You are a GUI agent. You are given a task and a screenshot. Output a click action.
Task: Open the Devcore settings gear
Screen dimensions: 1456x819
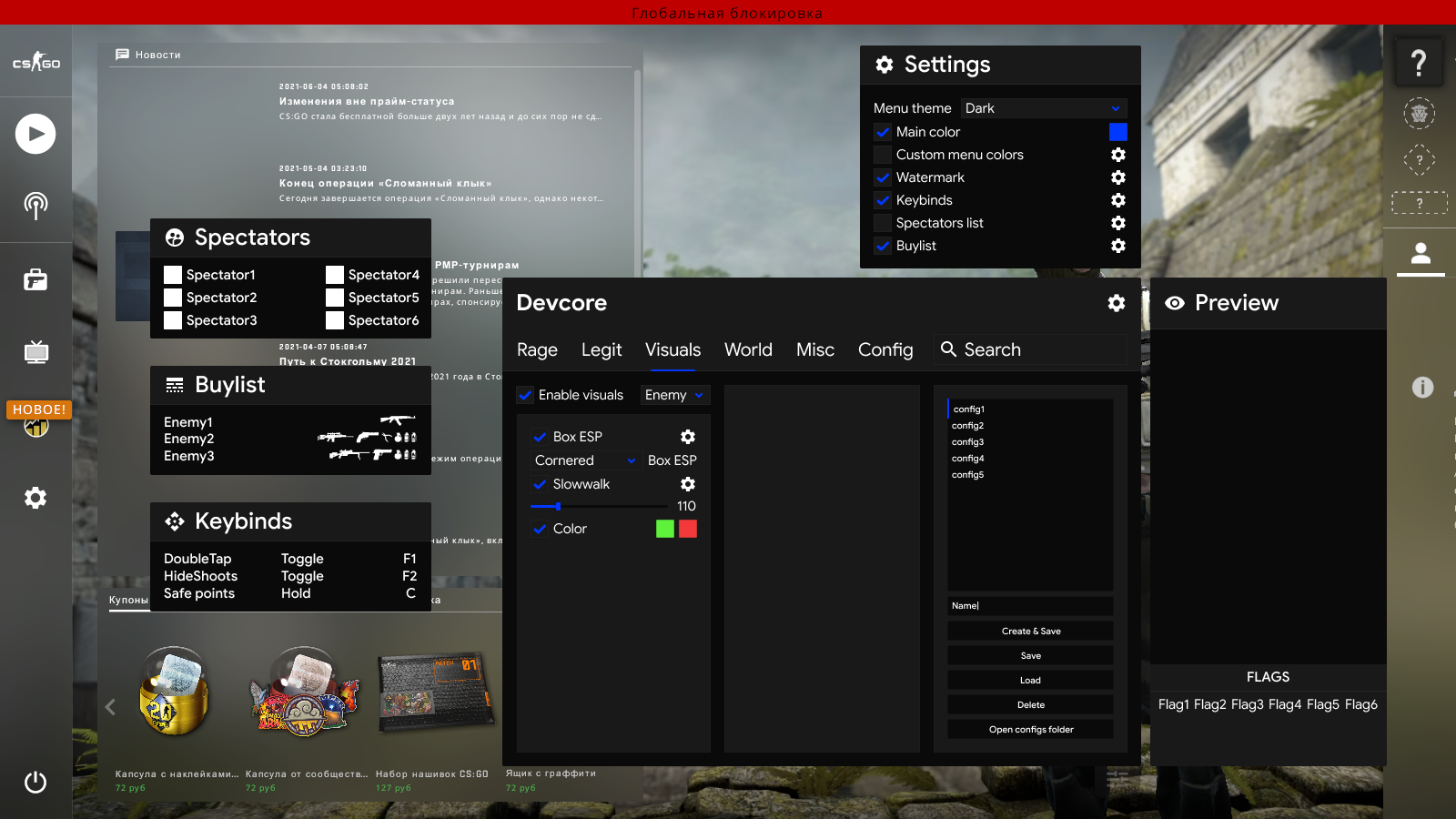1117,303
